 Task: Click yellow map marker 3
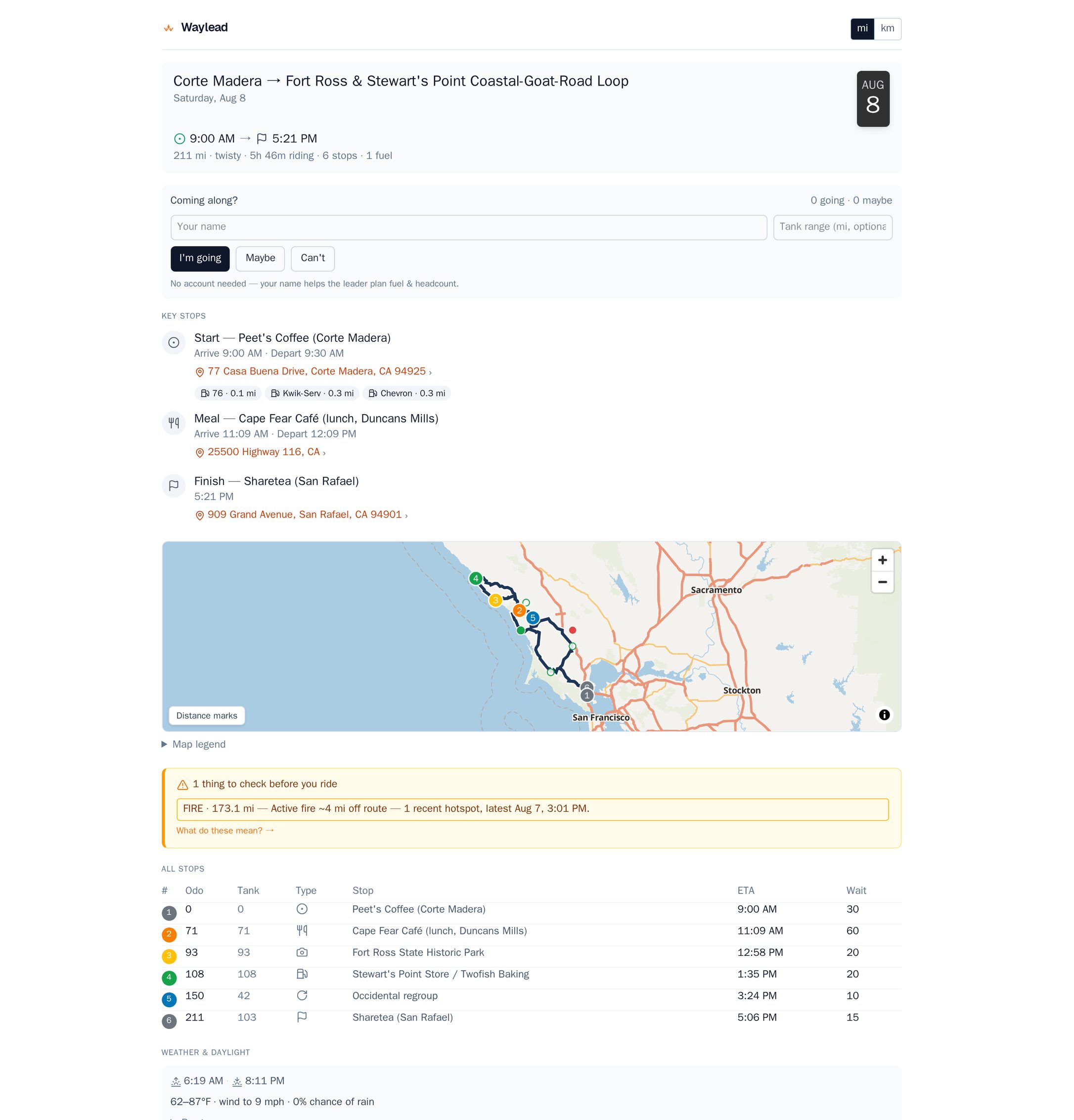click(x=495, y=600)
